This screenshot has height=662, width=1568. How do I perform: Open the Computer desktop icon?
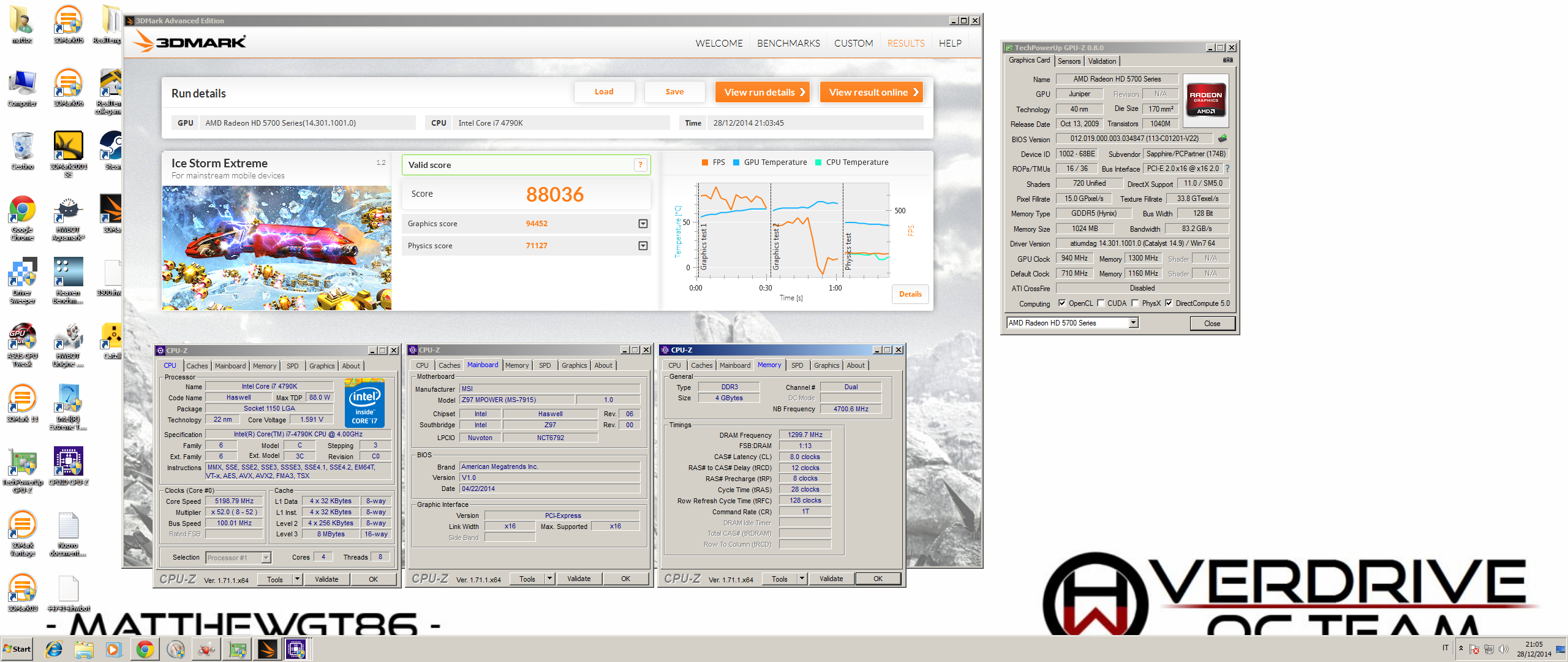23,88
